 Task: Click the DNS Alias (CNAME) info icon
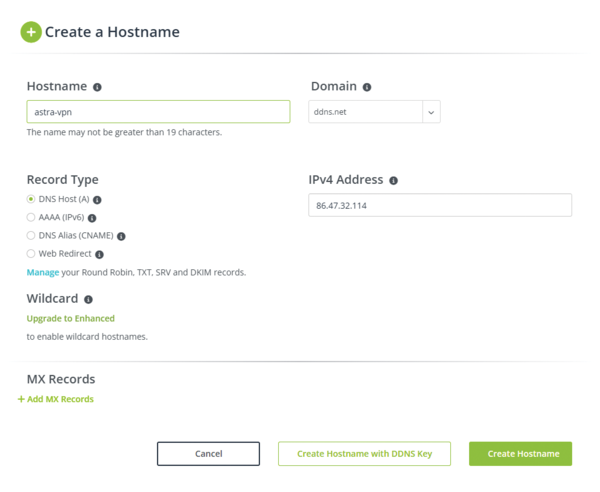[121, 236]
